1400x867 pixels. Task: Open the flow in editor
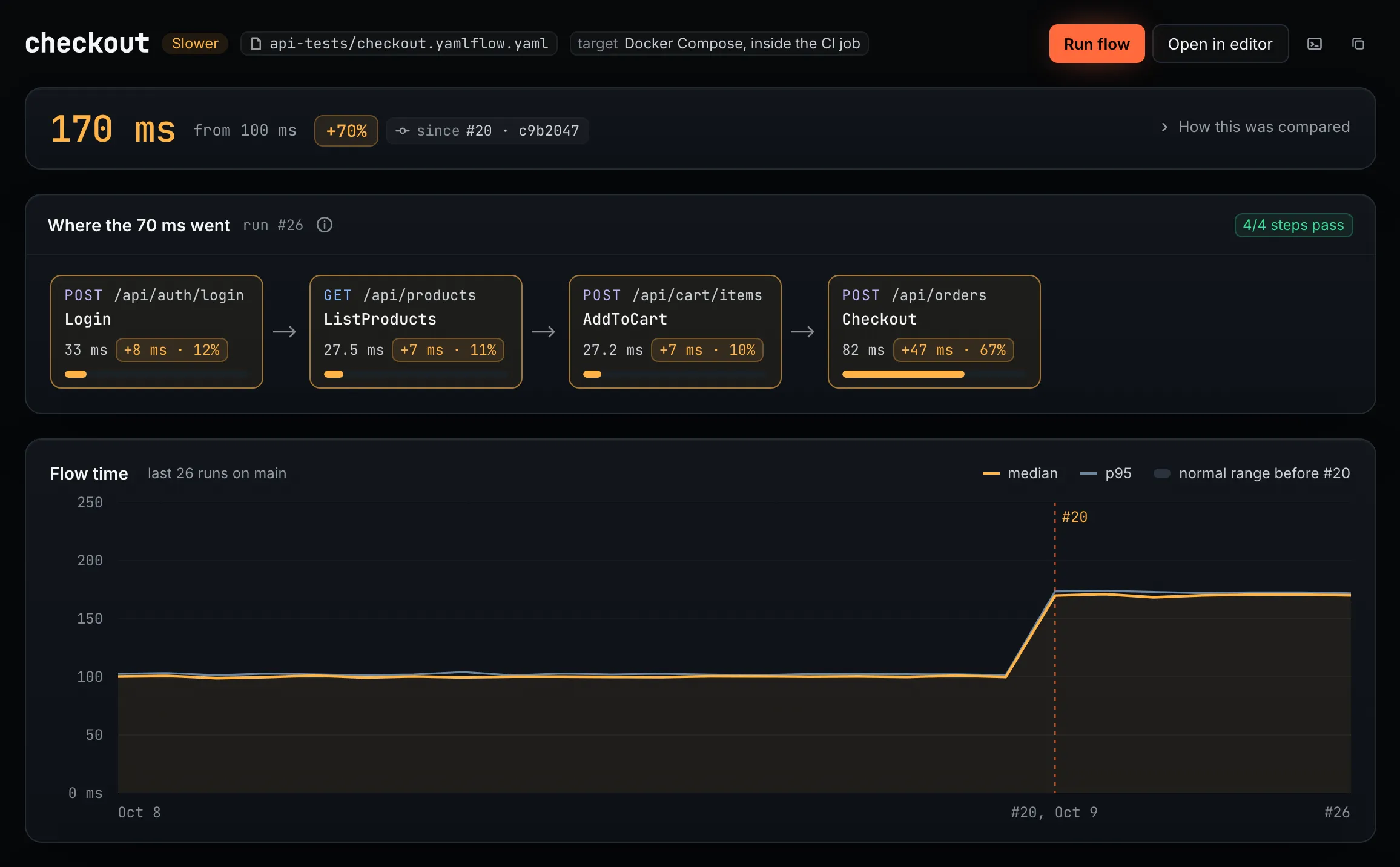coord(1220,44)
